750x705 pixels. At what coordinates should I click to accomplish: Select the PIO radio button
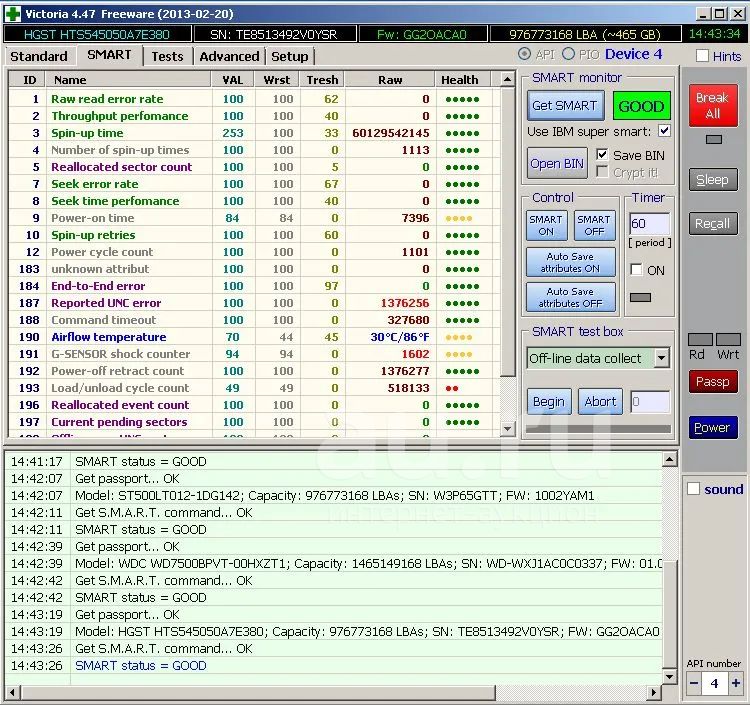(569, 54)
